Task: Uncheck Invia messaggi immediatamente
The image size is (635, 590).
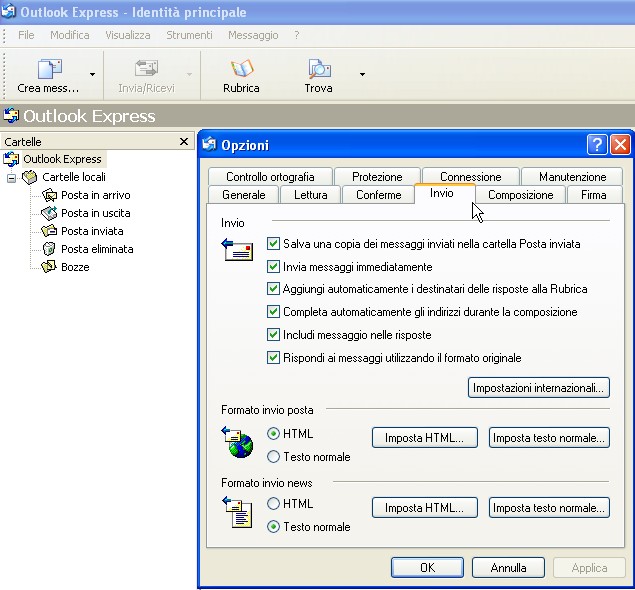Action: pyautogui.click(x=273, y=266)
